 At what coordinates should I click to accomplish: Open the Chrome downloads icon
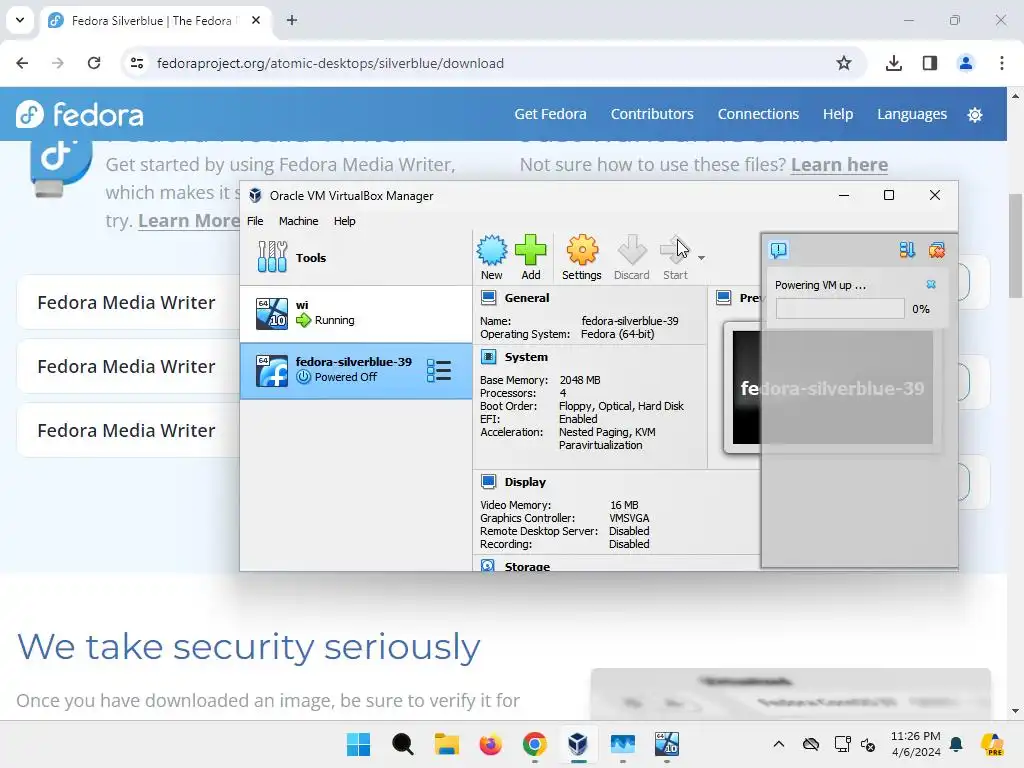click(894, 63)
